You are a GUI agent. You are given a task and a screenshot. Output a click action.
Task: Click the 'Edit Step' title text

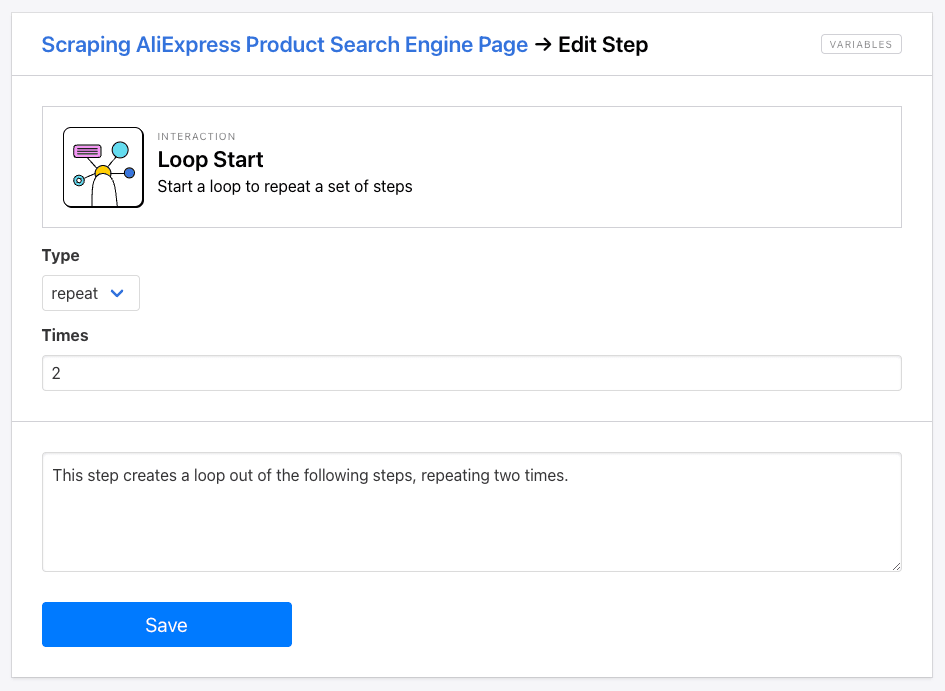click(x=603, y=45)
